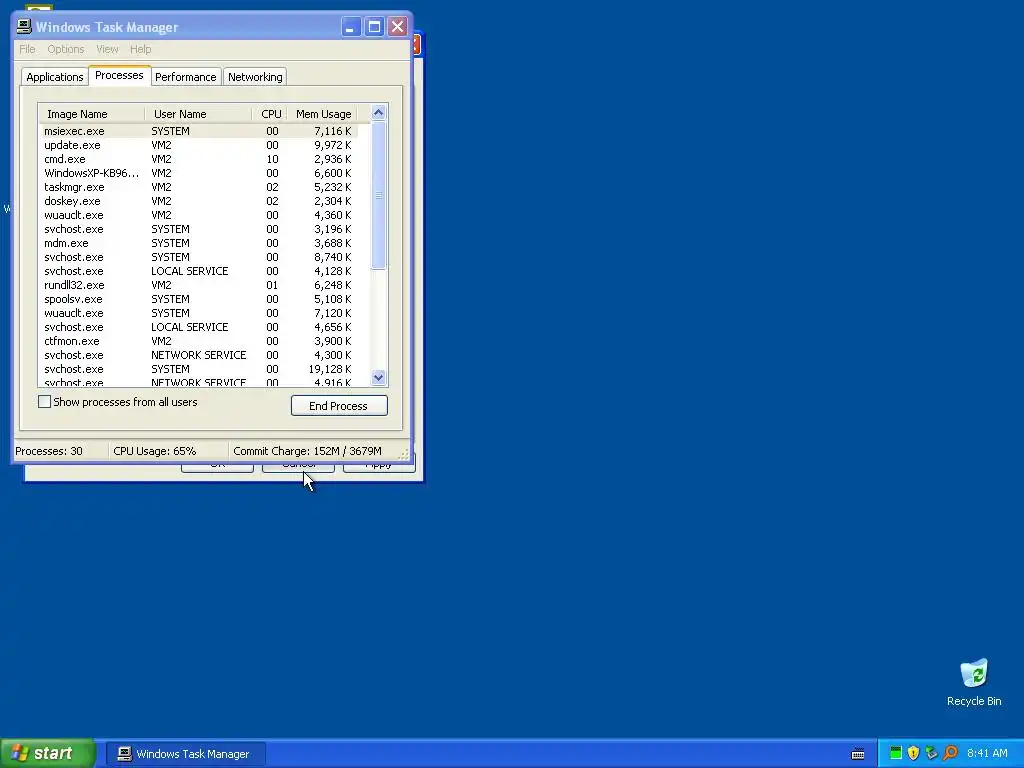Maximize the Windows Task Manager window
The height and width of the screenshot is (768, 1024).
pos(374,27)
